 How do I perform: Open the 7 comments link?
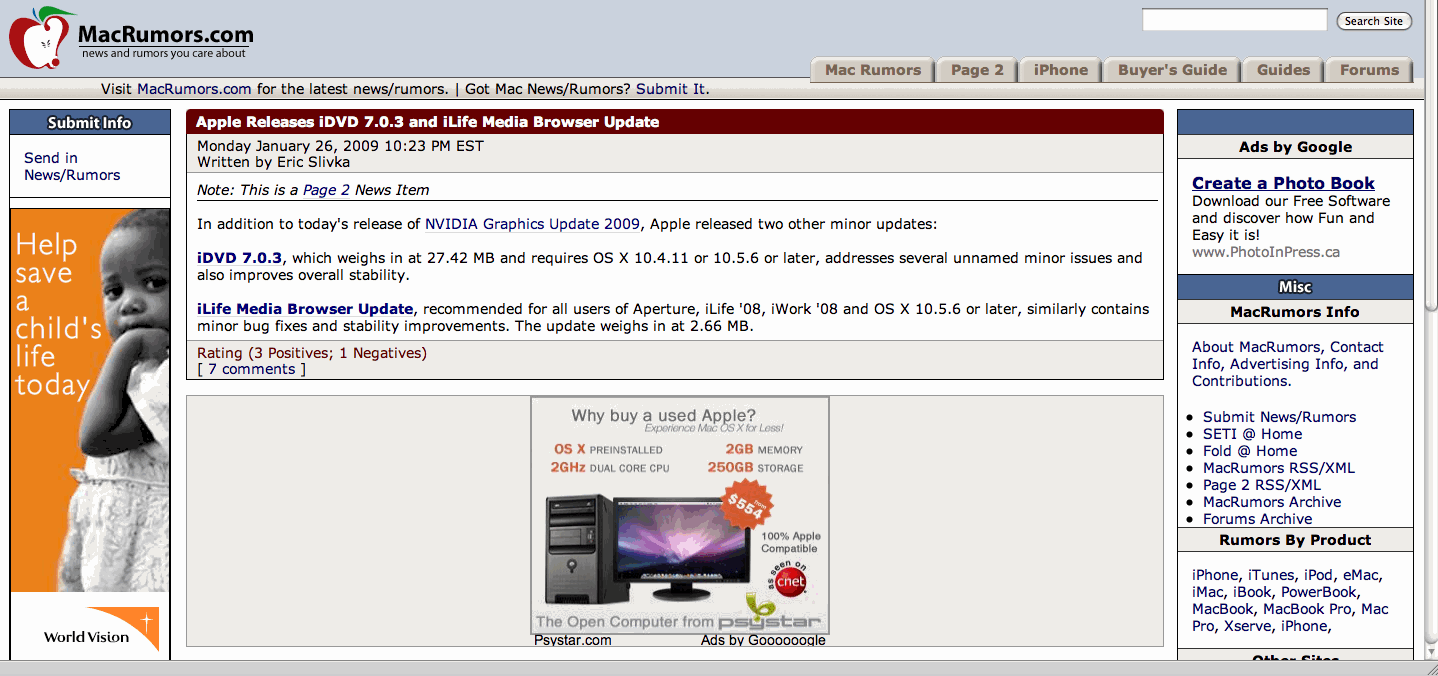click(x=251, y=369)
